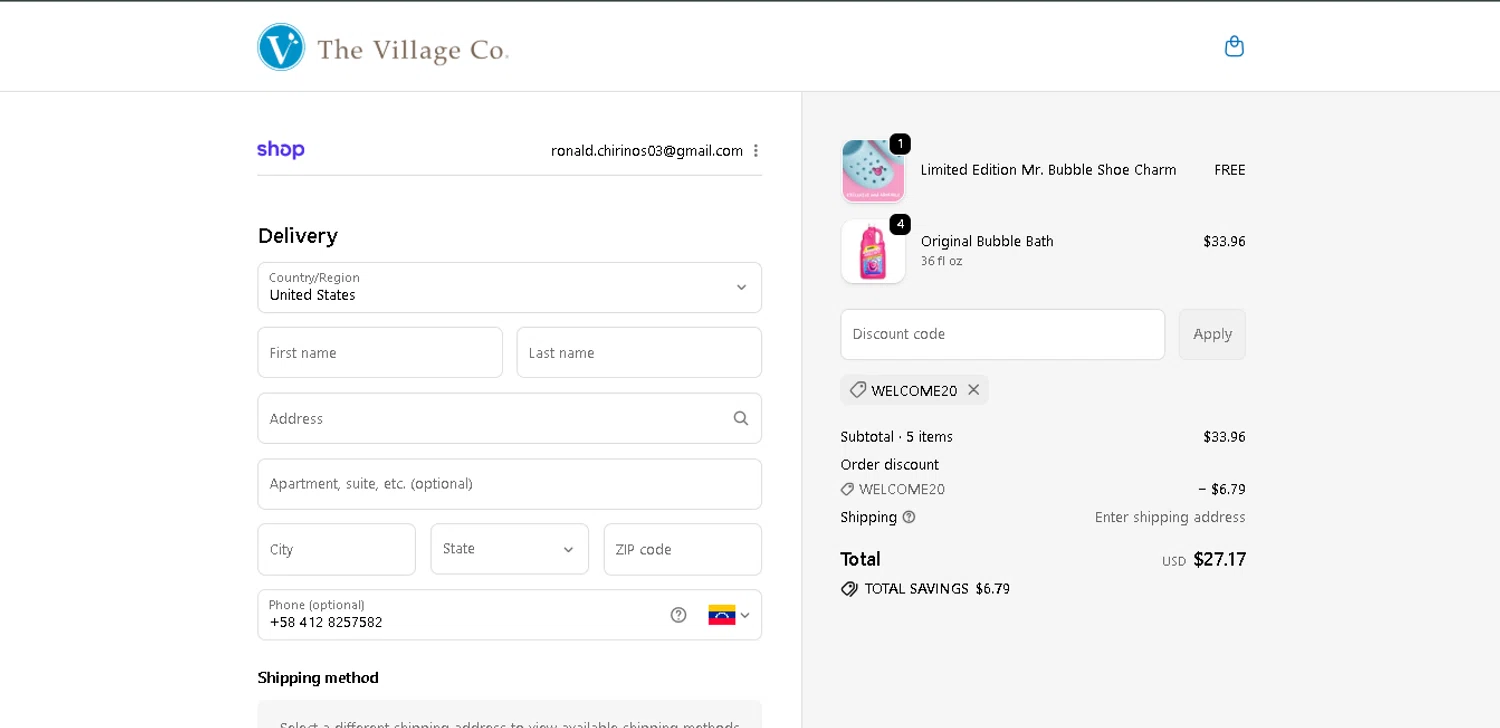
Task: Focus the Last name field
Action: point(639,353)
